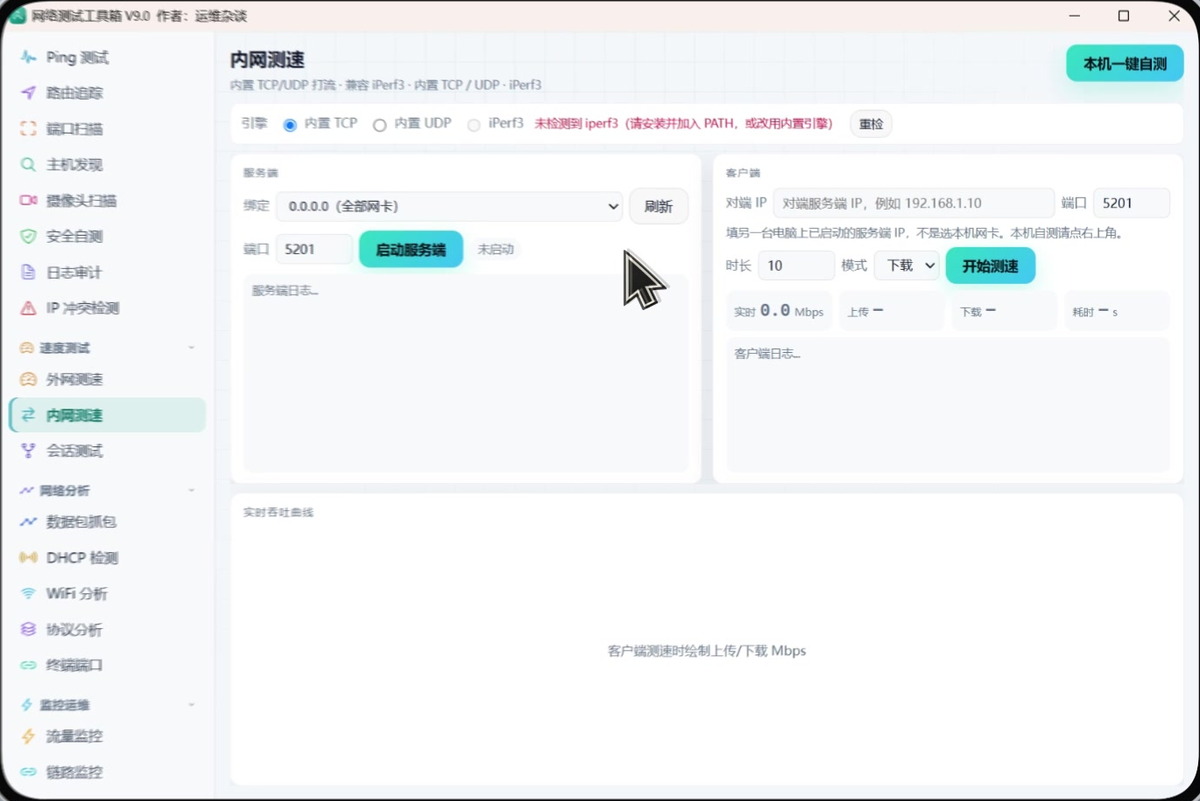Click the 实时 0.0 Mbps readout
Image resolution: width=1200 pixels, height=801 pixels.
779,311
